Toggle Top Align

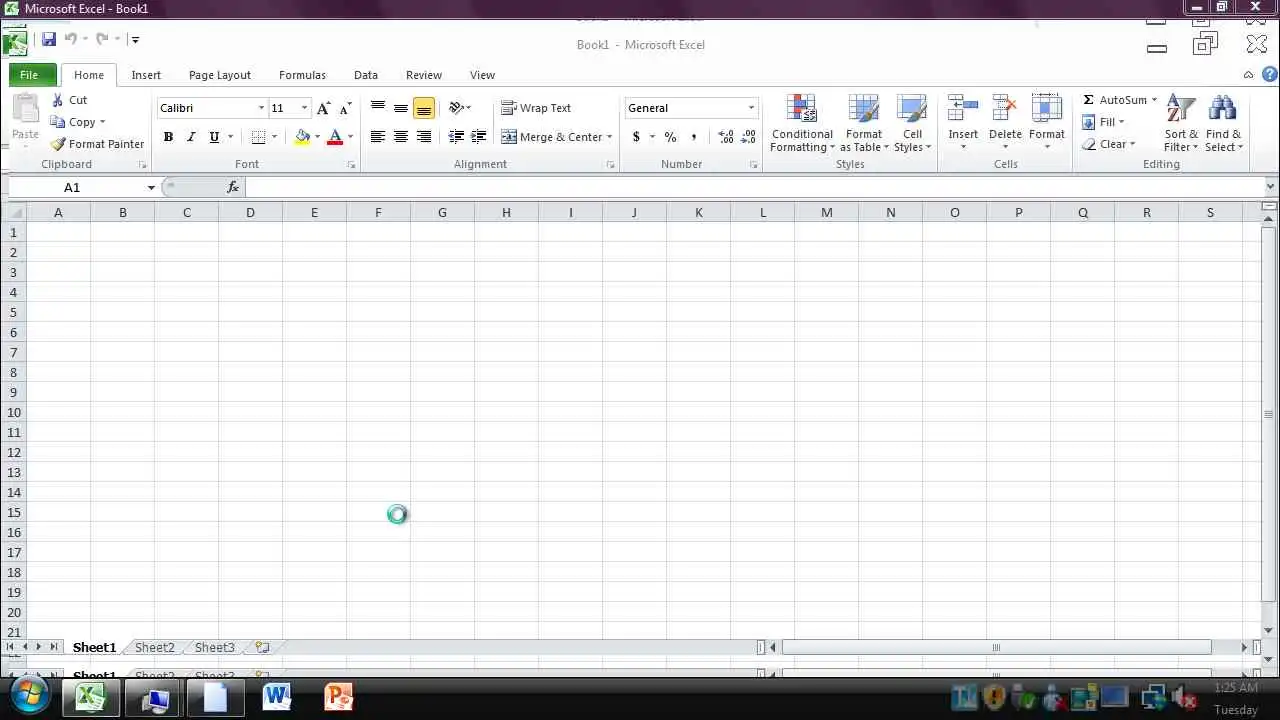[x=378, y=108]
